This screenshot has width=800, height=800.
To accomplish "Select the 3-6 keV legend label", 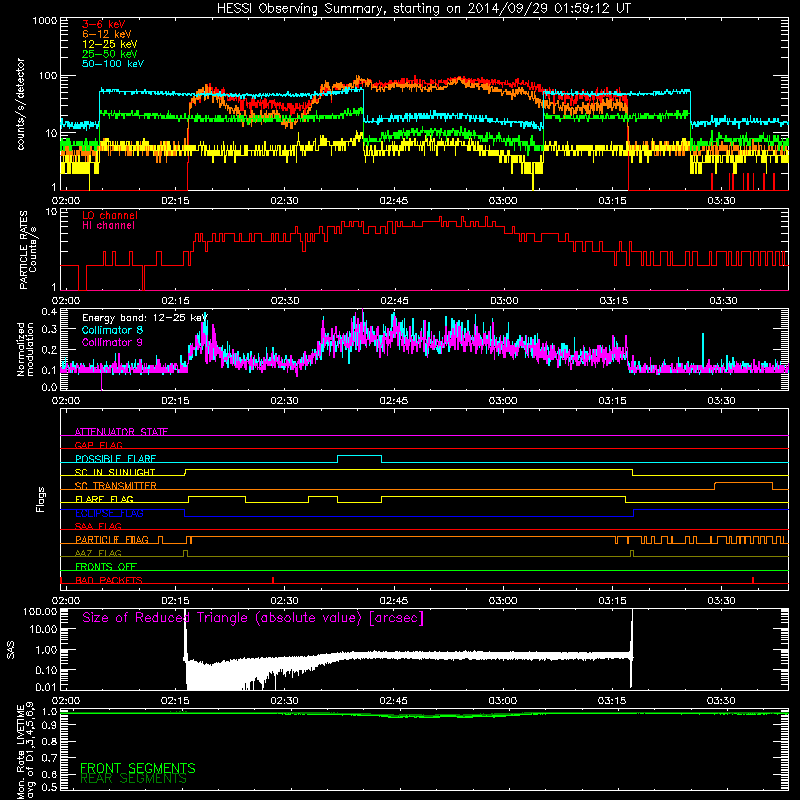I will (103, 24).
